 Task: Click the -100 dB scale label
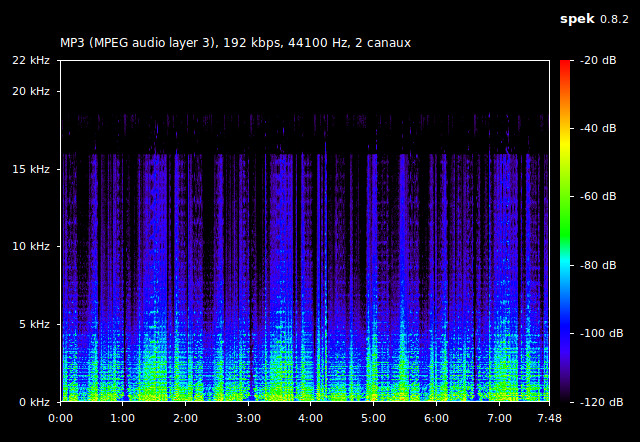[x=602, y=333]
